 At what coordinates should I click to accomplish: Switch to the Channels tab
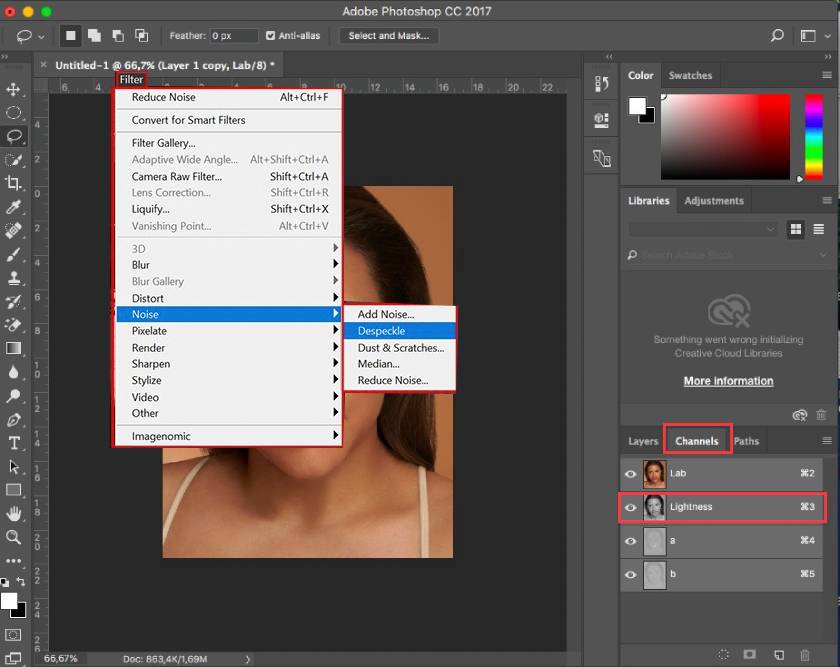(696, 441)
